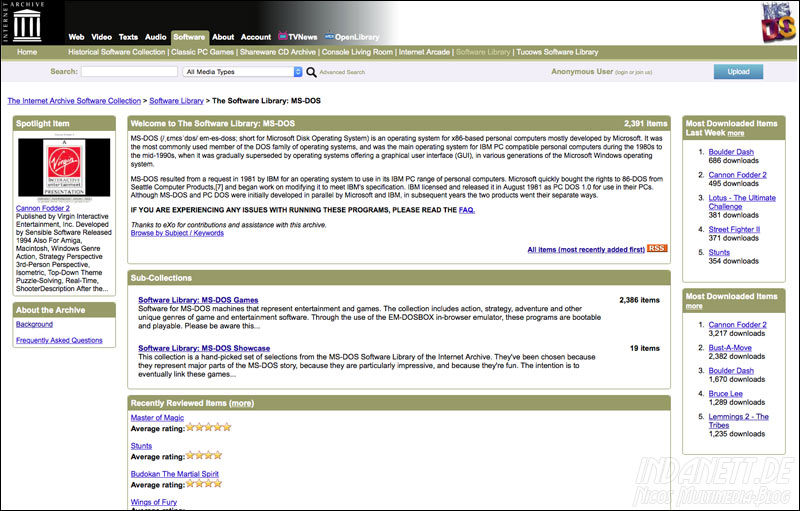800x511 pixels.
Task: Open the Wings of Fury item
Action: 154,502
